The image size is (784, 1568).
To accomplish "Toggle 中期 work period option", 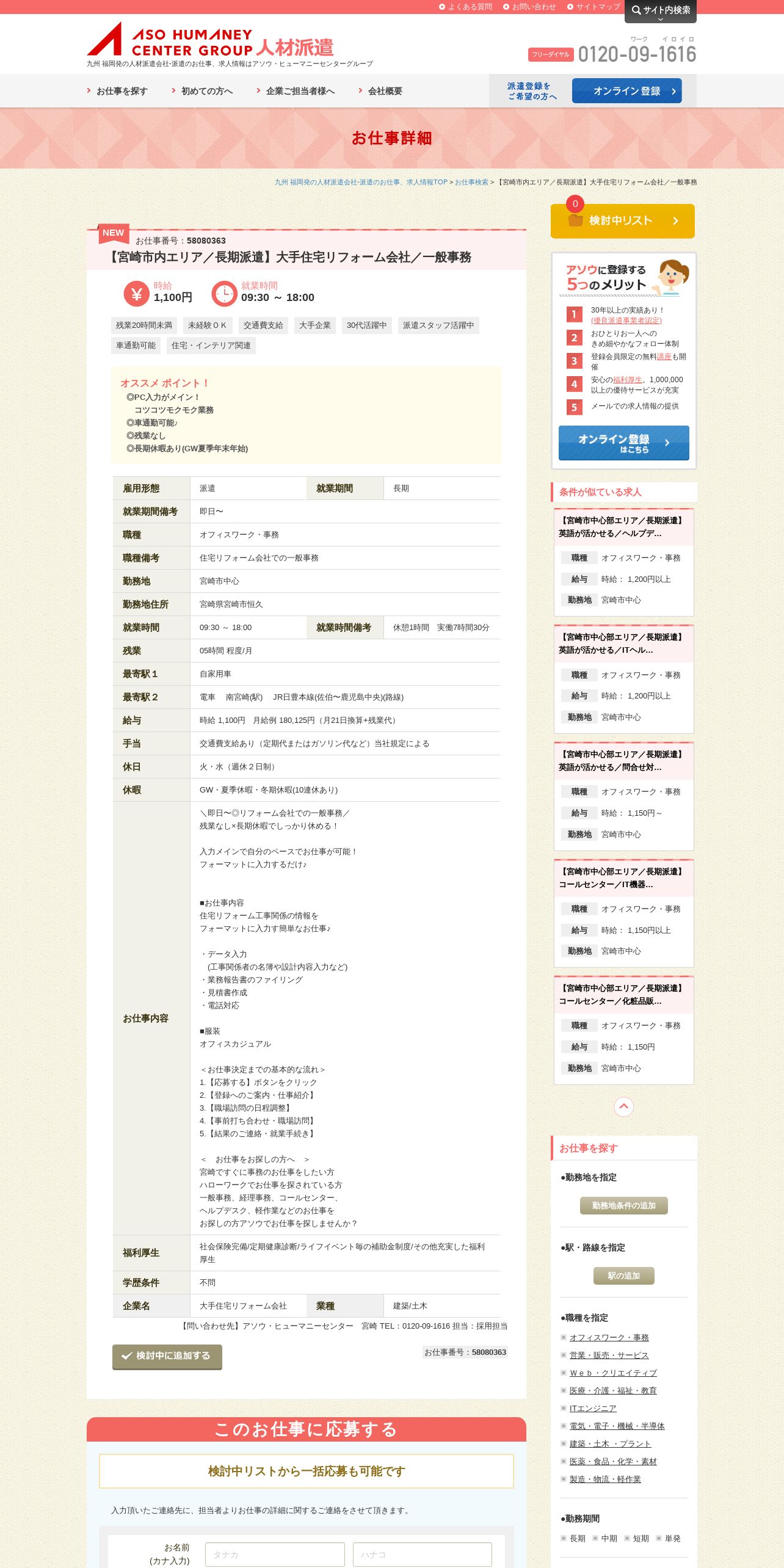I will (605, 1539).
